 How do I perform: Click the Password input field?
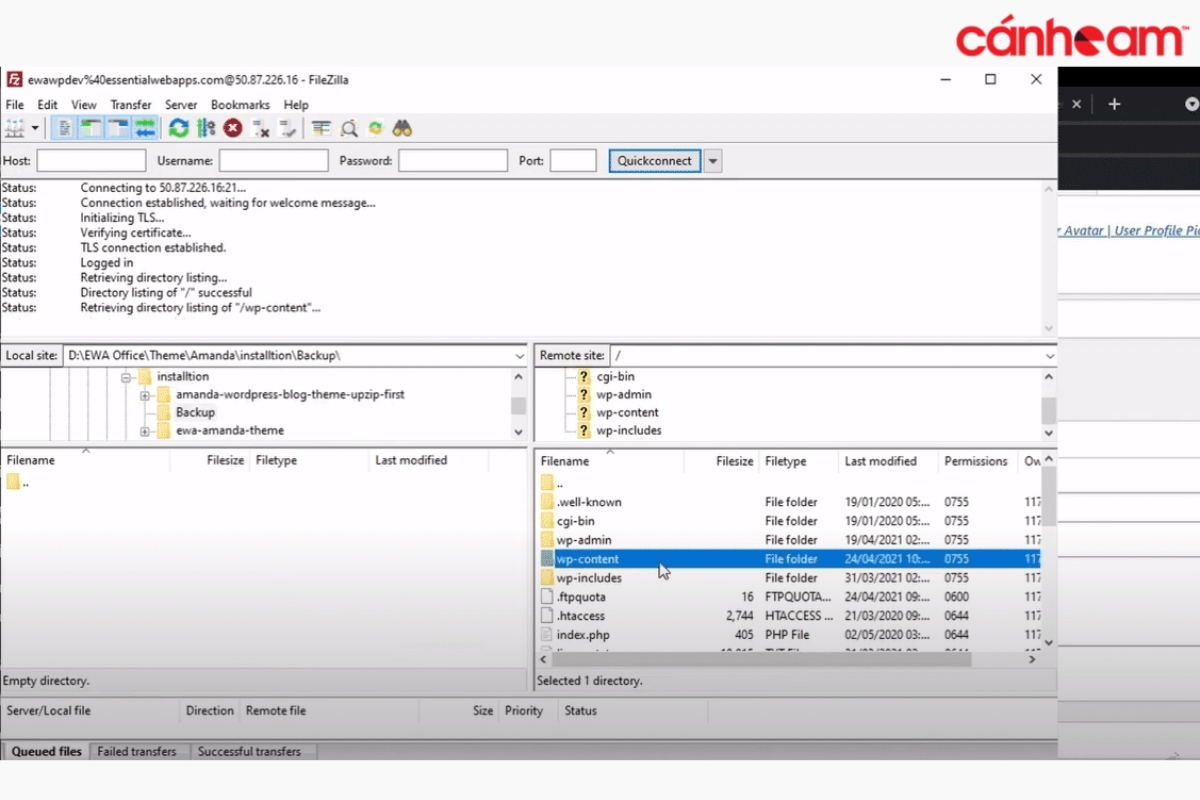453,160
